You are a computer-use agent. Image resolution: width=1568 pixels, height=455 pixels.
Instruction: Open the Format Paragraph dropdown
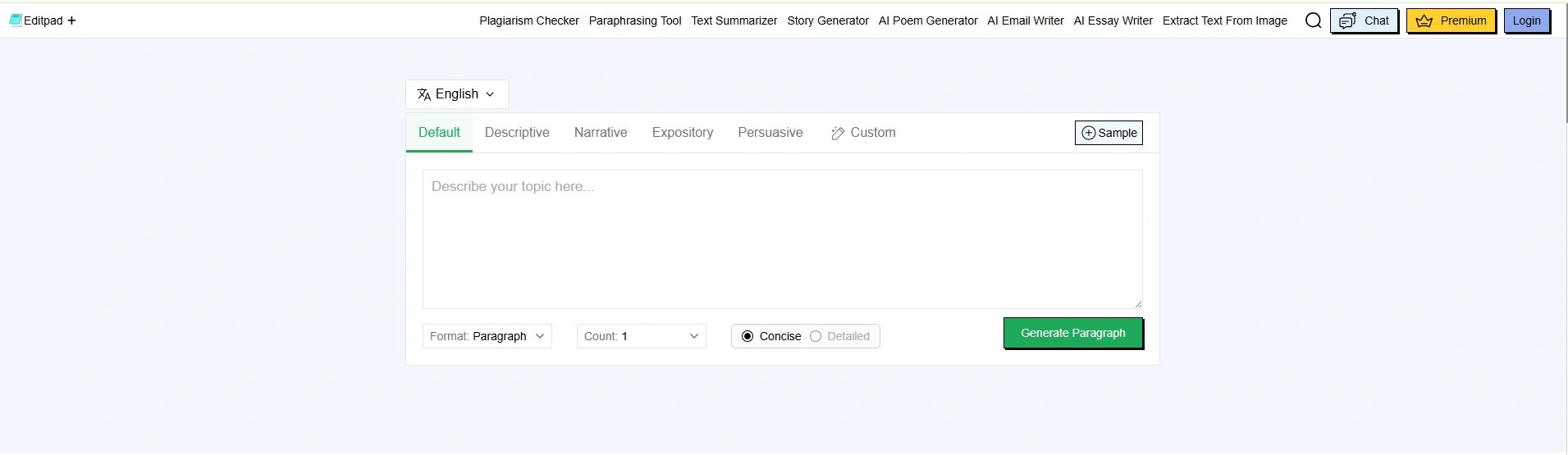point(487,336)
